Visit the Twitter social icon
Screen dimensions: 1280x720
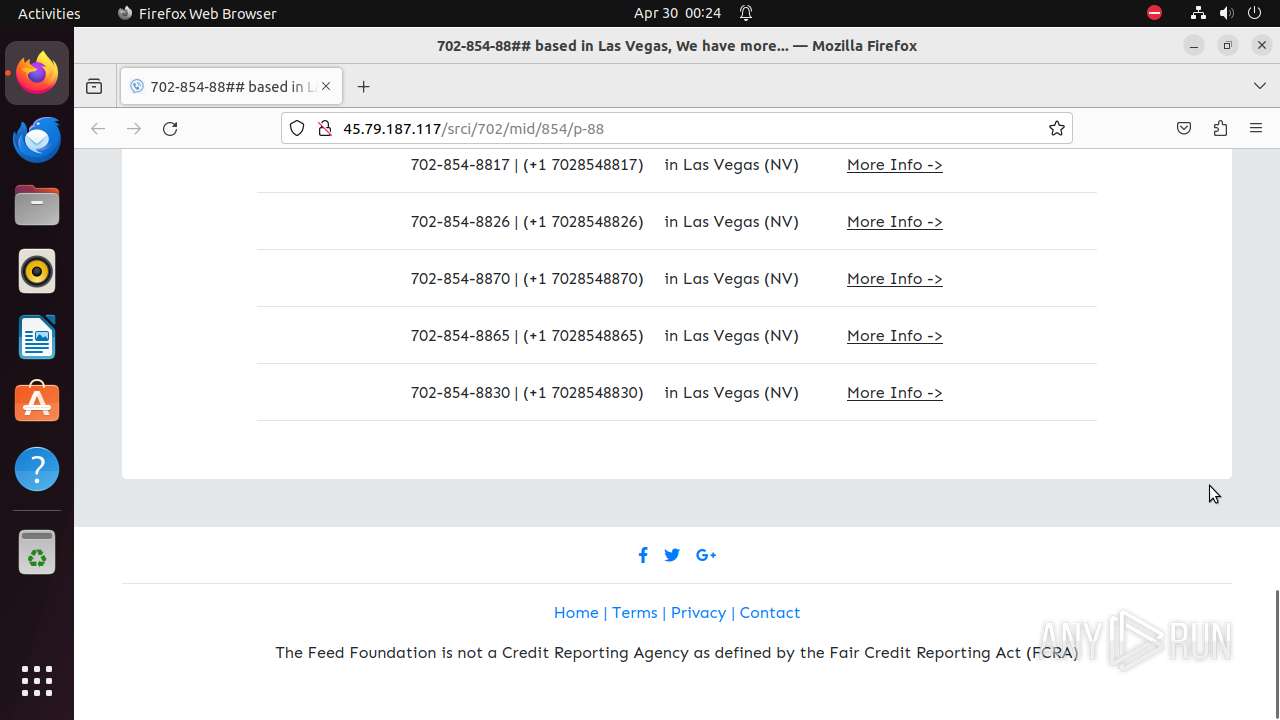[x=672, y=555]
